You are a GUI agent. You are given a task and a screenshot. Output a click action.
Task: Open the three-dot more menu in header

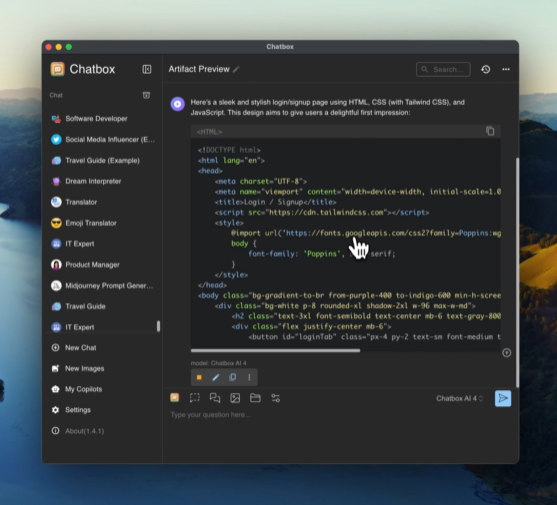[x=506, y=69]
